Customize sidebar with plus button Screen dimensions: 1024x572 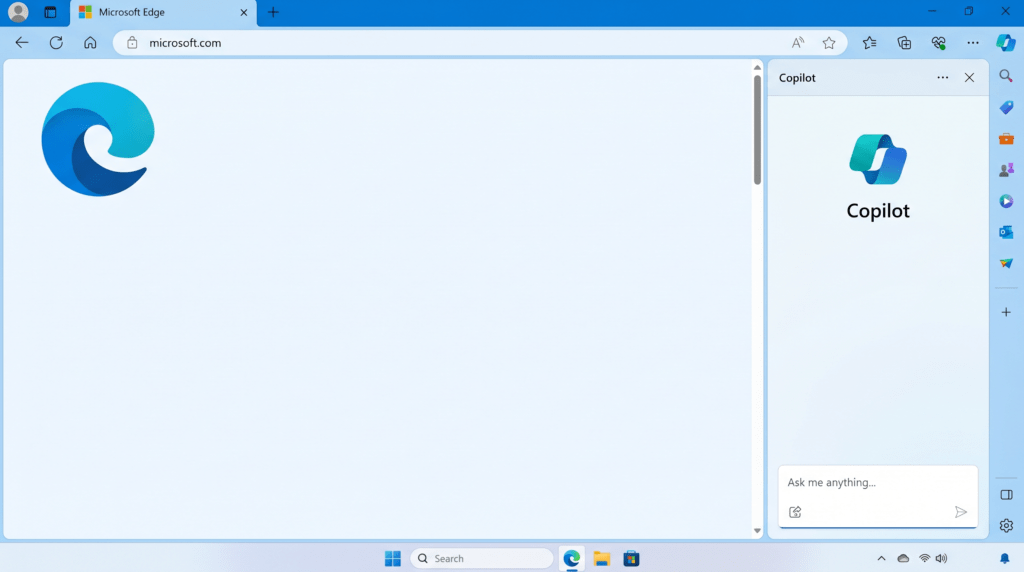click(x=1006, y=312)
